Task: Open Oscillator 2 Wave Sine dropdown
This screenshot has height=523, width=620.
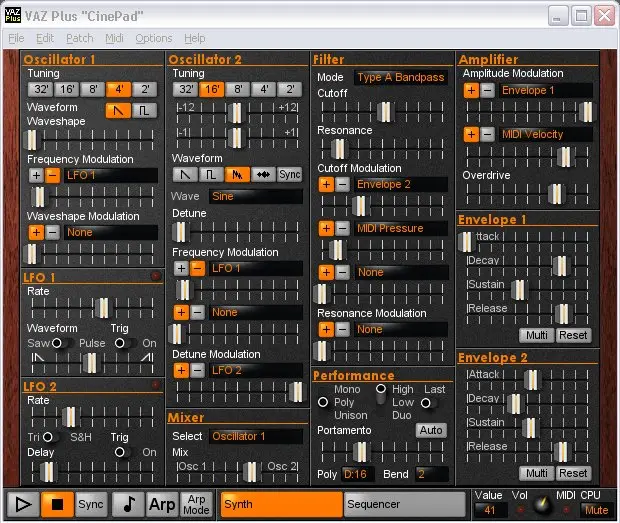Action: pyautogui.click(x=256, y=196)
